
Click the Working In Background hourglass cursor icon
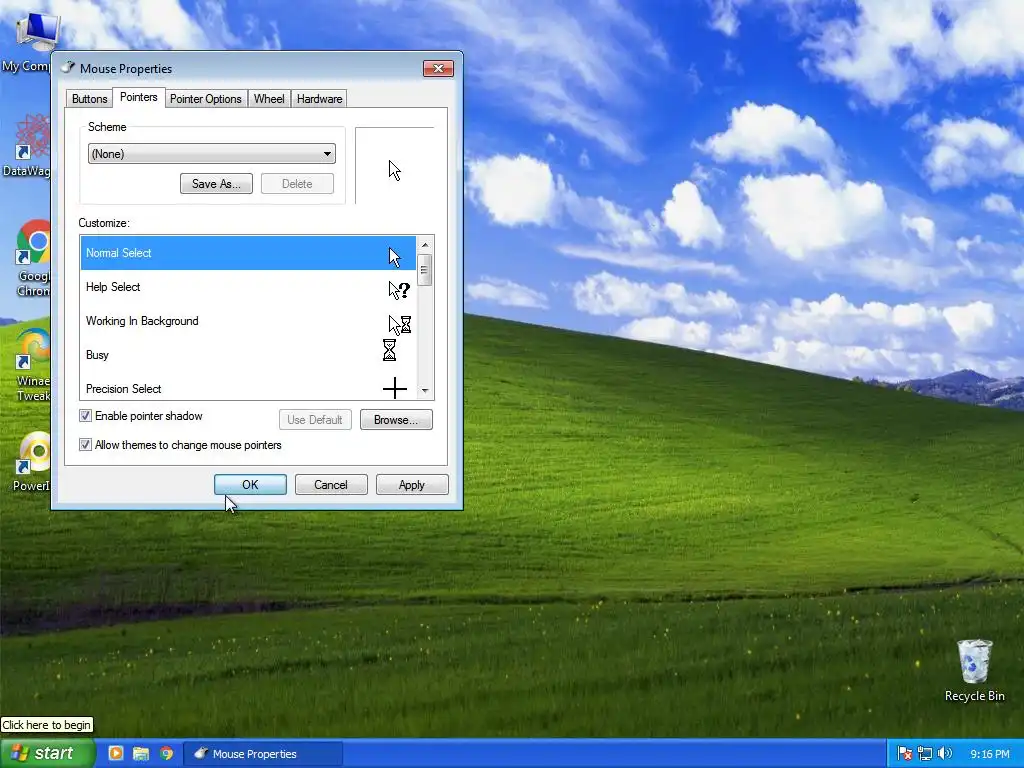pyautogui.click(x=399, y=325)
